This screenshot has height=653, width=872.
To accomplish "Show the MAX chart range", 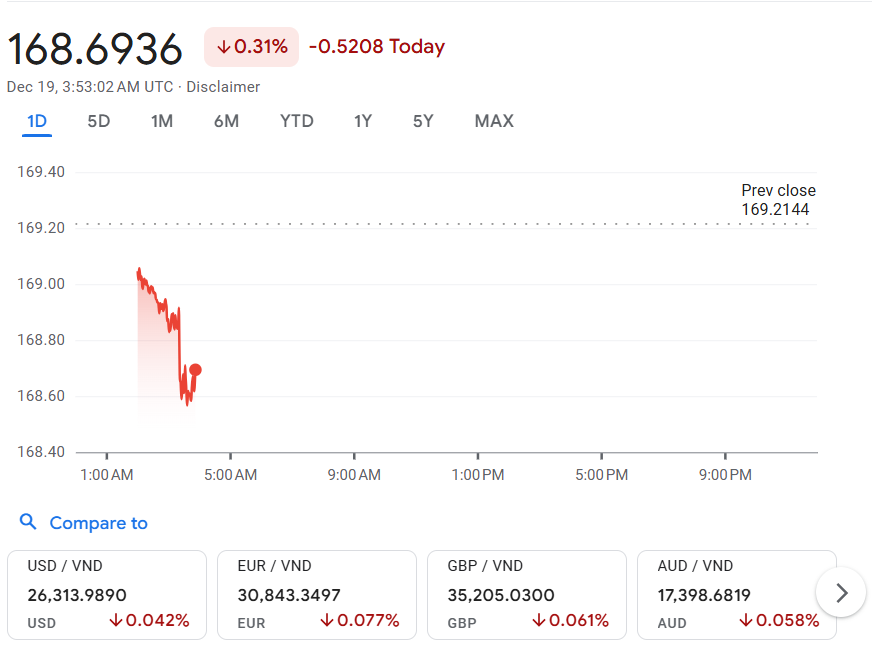I will [x=494, y=121].
